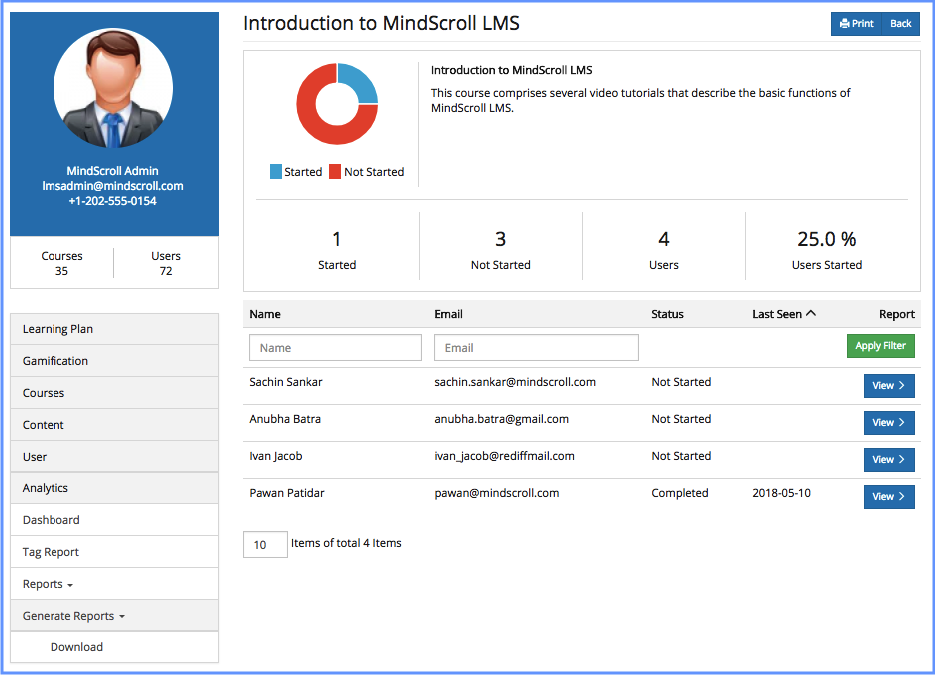
Task: Click the Courses 35 count in profile card
Action: (61, 263)
